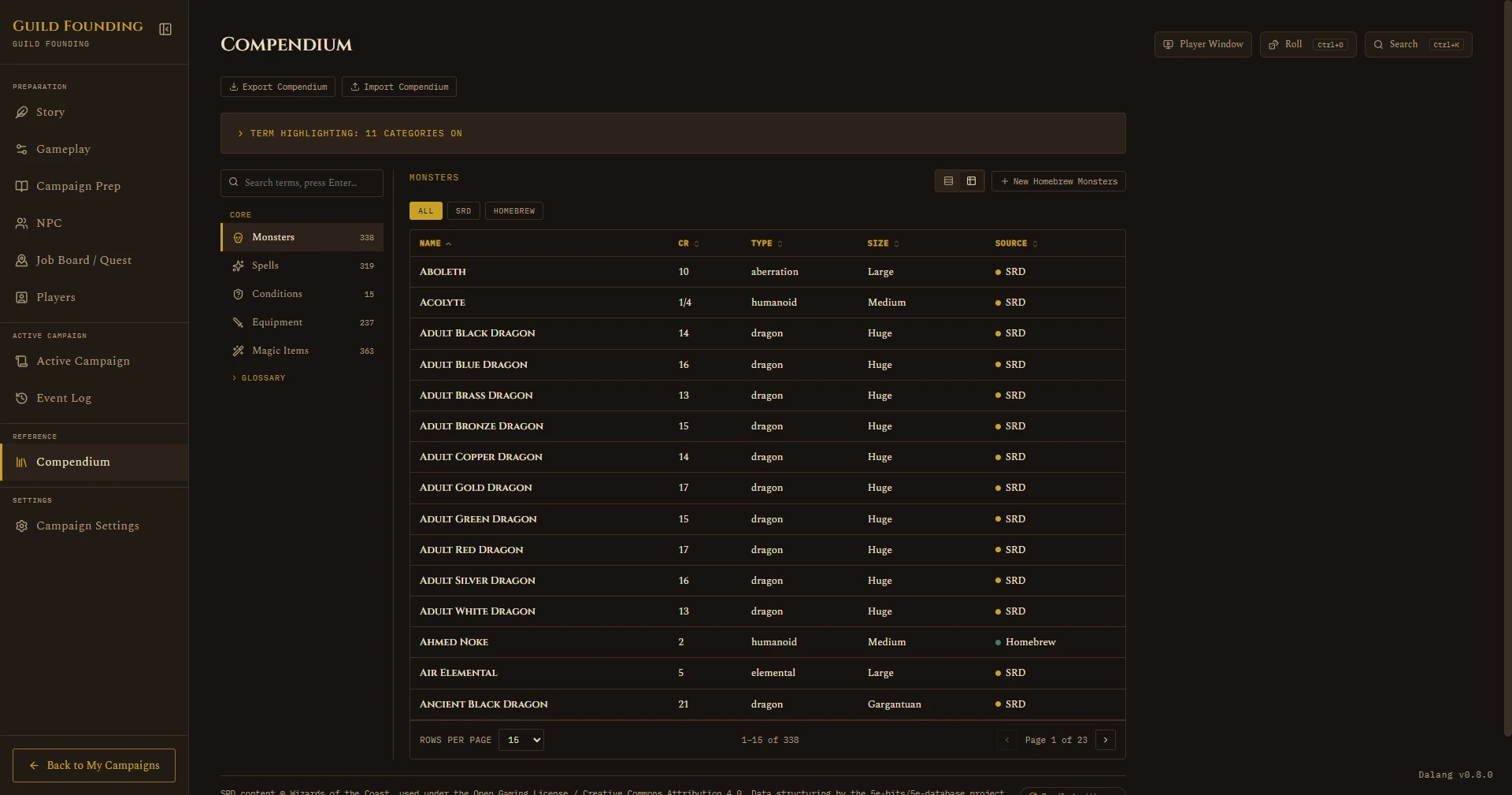Click New Homebrew Monsters button
1512x795 pixels.
(1058, 181)
